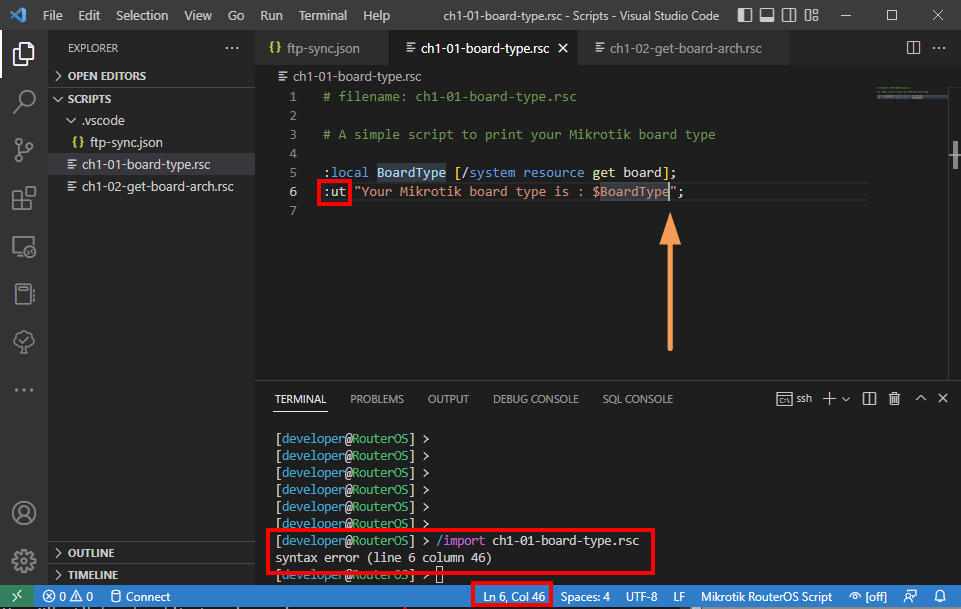Click the Connect button in status bar
This screenshot has width=961, height=609.
pos(139,597)
